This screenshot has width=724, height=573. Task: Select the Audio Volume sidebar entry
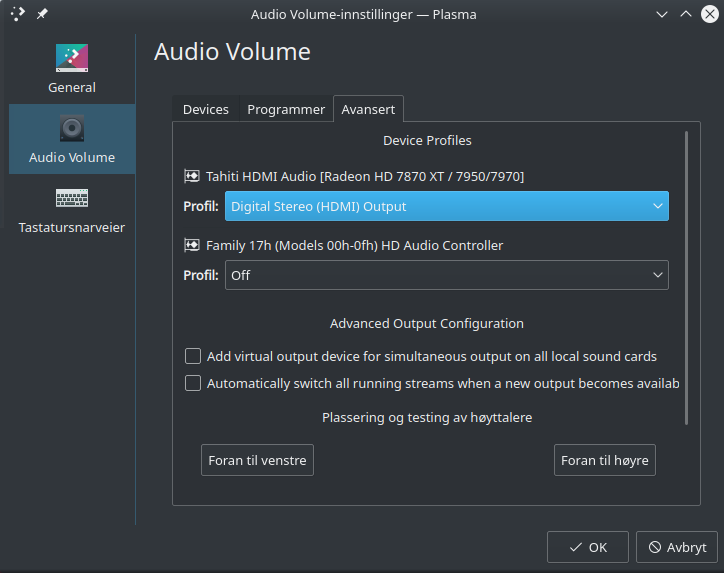(72, 139)
